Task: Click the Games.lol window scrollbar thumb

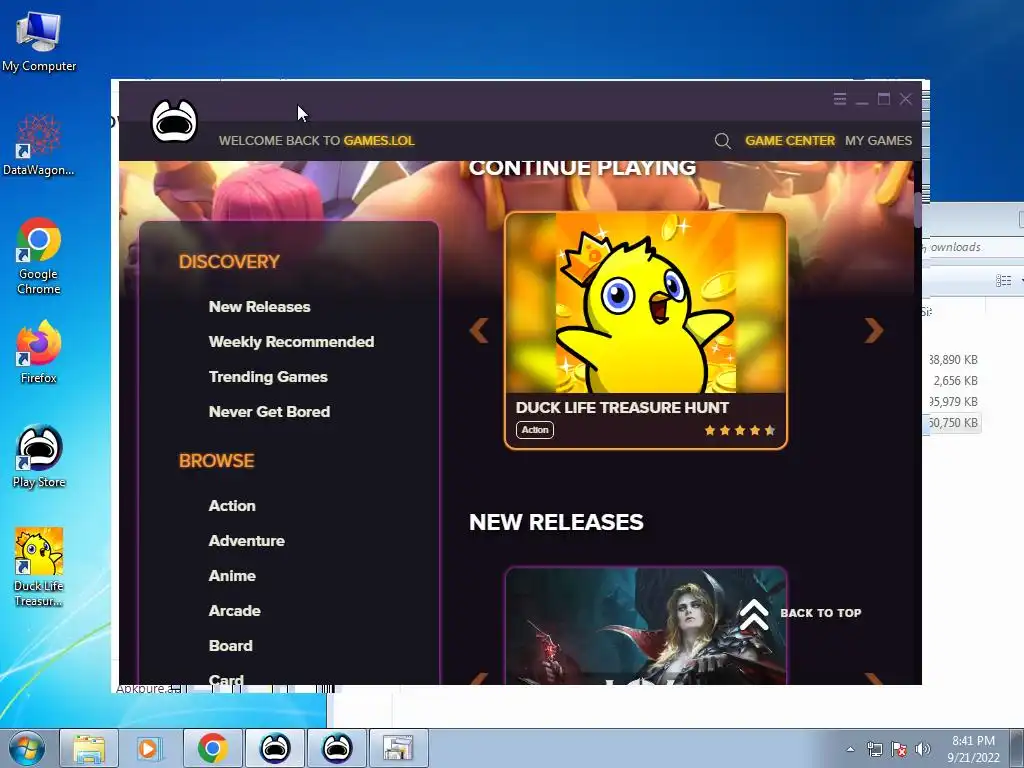Action: point(917,210)
